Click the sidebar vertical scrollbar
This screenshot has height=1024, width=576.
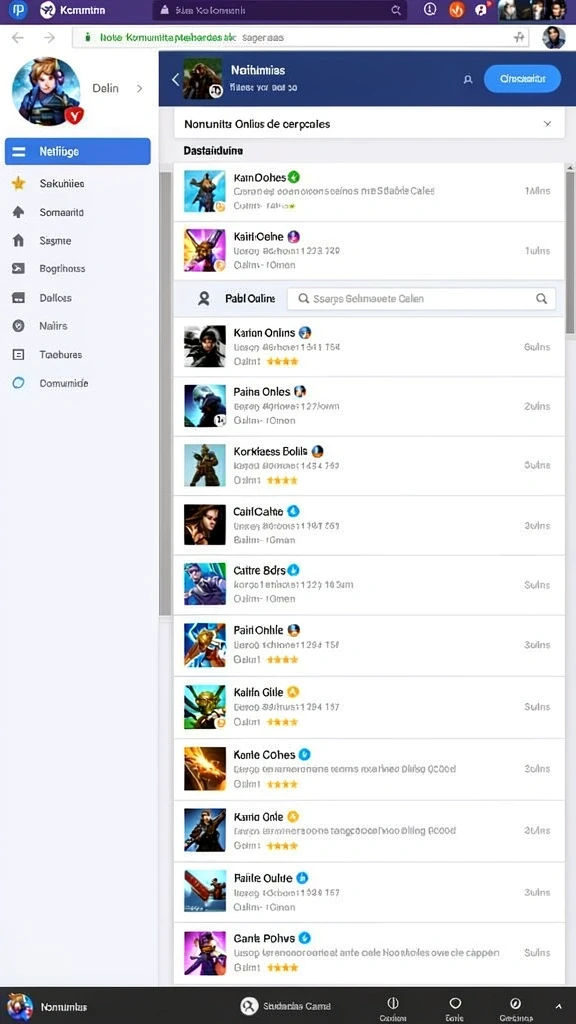pyautogui.click(x=165, y=394)
